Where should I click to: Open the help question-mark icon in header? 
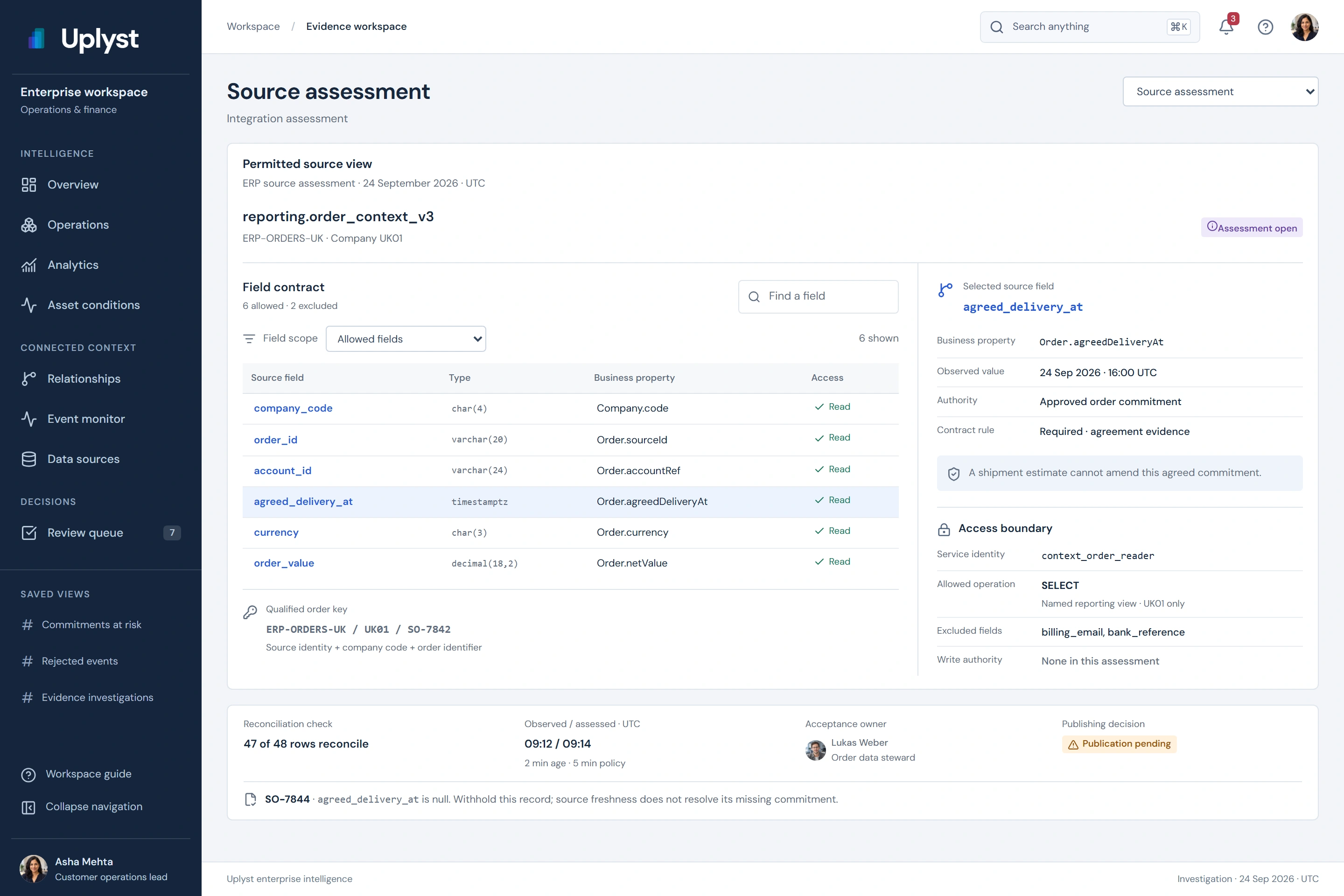(x=1265, y=27)
